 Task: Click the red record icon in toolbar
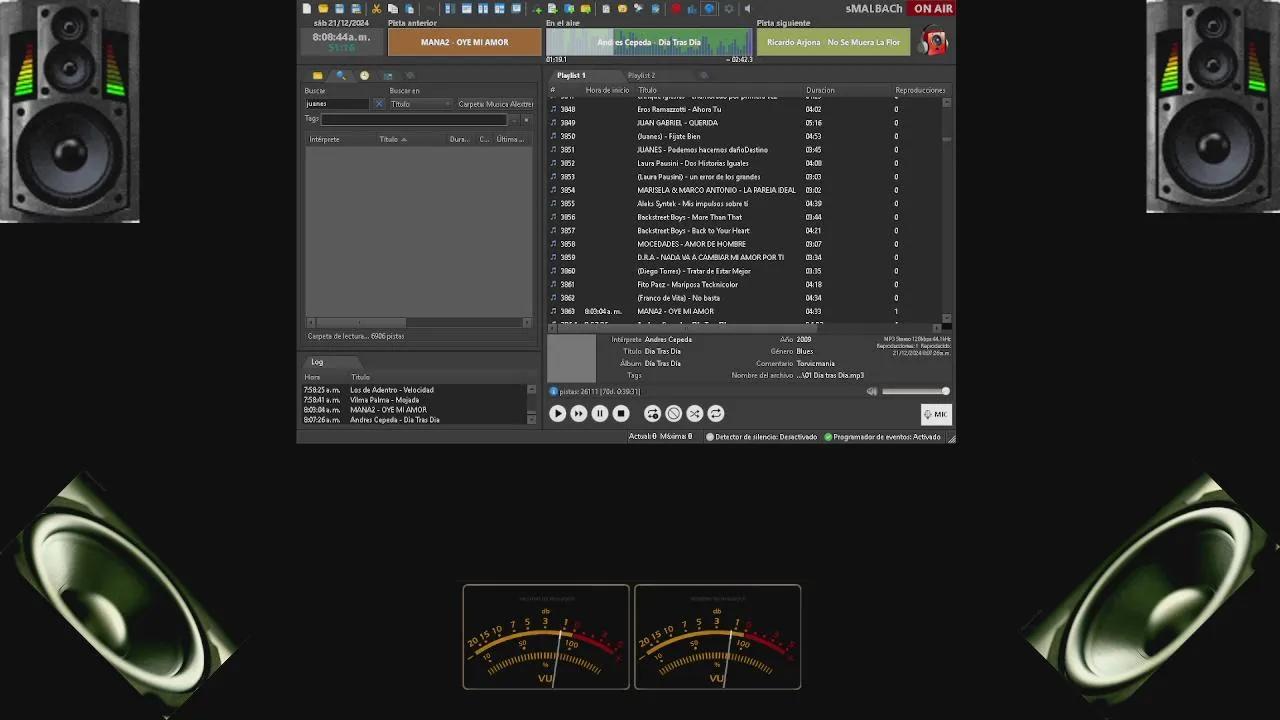coord(676,8)
